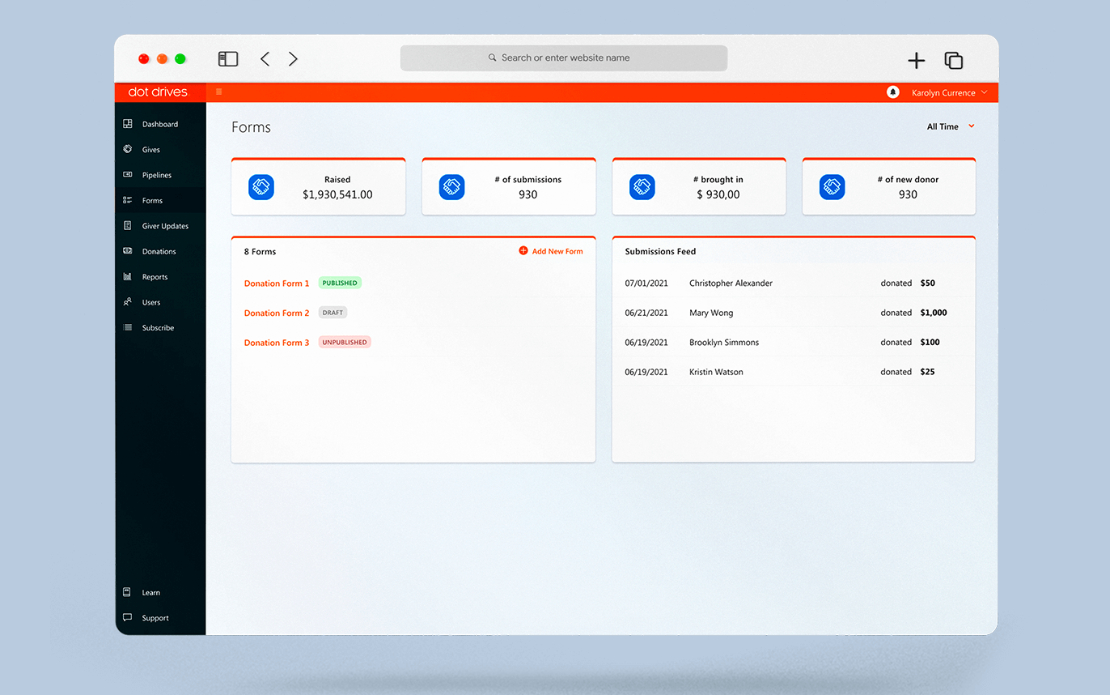Screen dimensions: 1110x695
Task: Open Reports from sidebar
Action: coord(160,277)
